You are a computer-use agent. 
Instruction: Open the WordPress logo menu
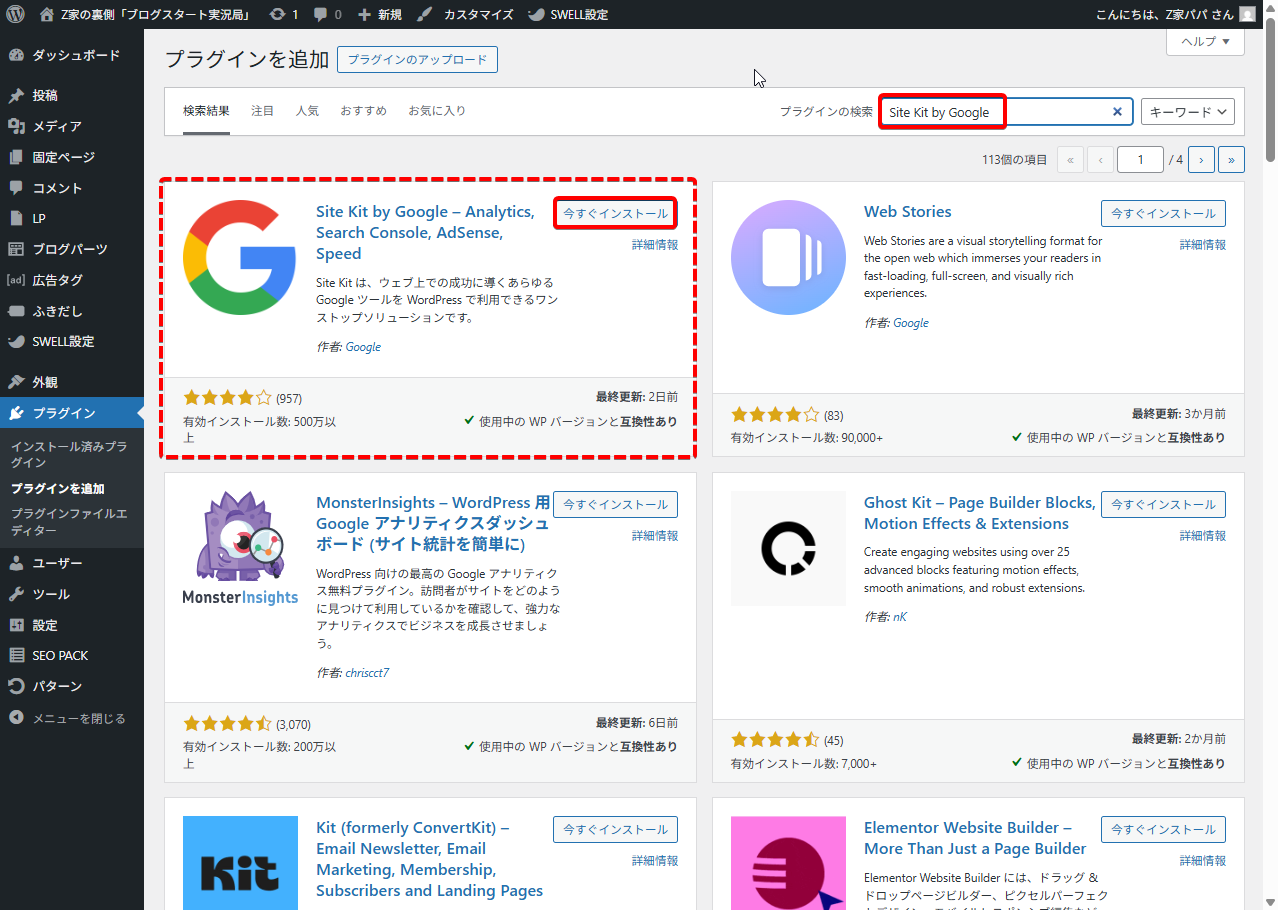15,15
